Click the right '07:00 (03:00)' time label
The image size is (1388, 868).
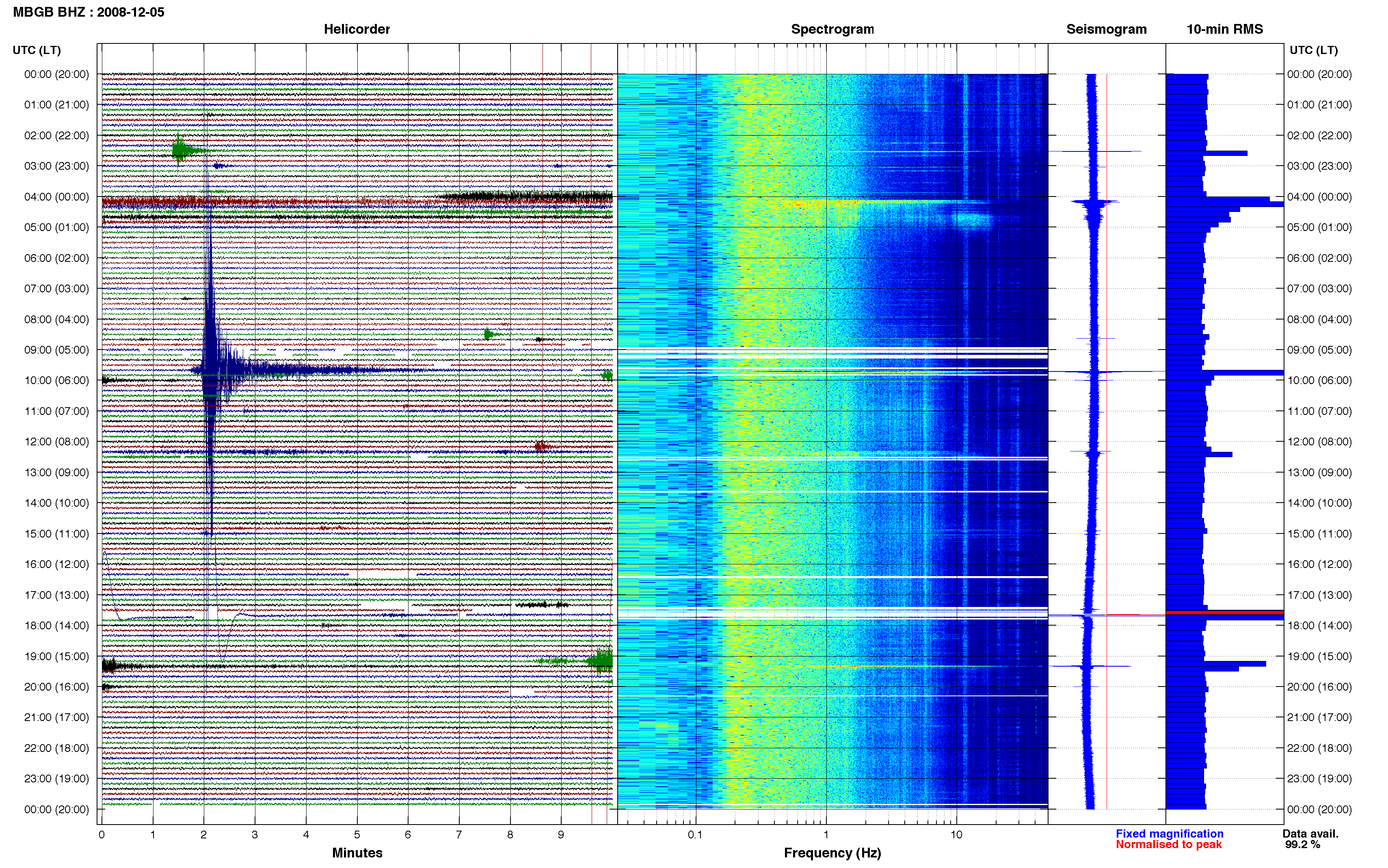(x=1319, y=289)
